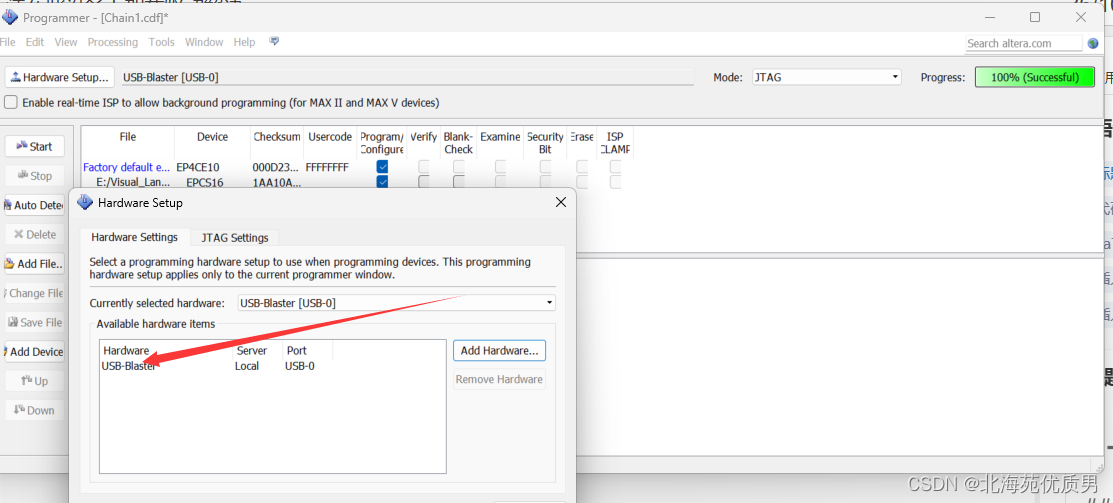Click the EPCS16 device cell
Screen dimensions: 1113x503
point(205,182)
